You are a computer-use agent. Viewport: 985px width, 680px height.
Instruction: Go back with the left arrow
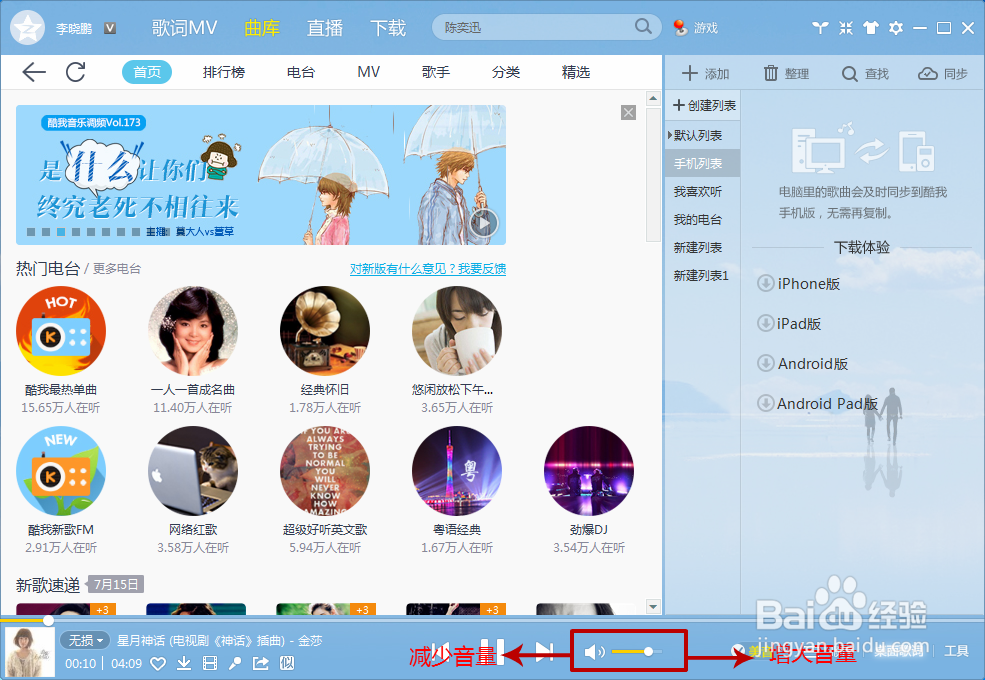(34, 72)
